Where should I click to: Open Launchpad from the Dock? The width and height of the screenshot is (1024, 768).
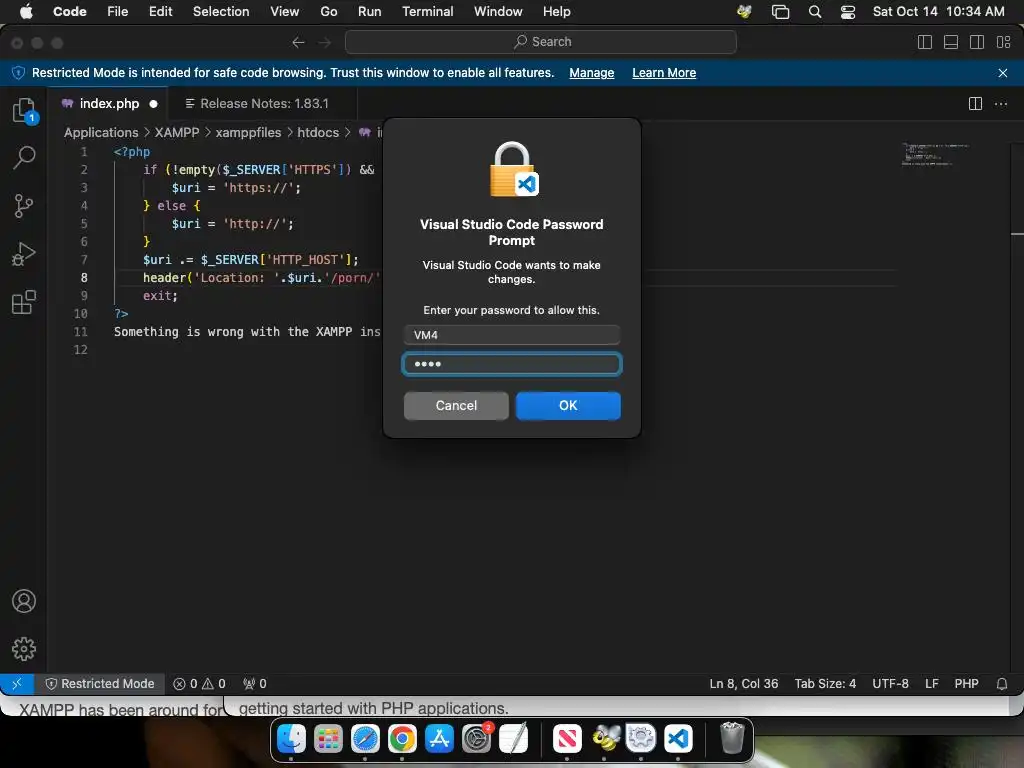coord(328,739)
